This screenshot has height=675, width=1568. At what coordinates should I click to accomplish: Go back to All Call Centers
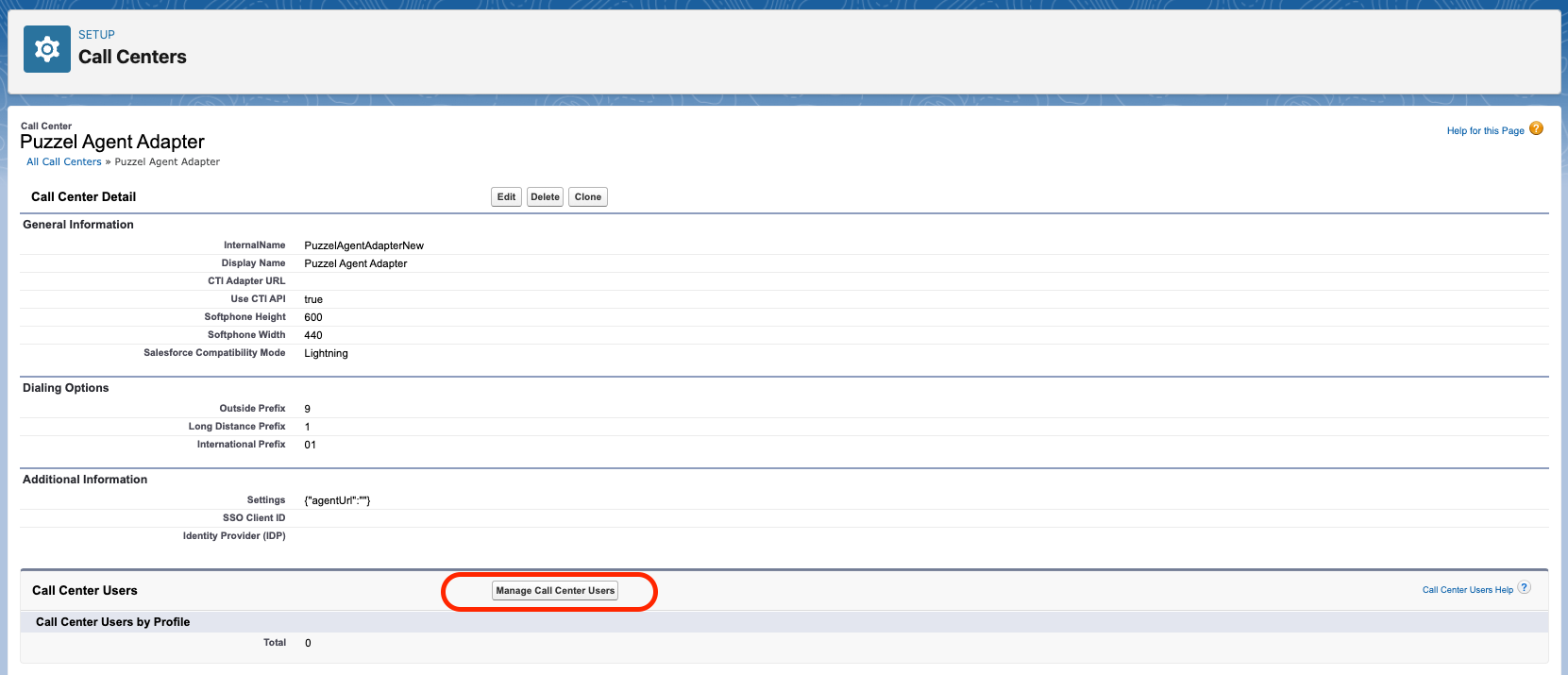64,162
